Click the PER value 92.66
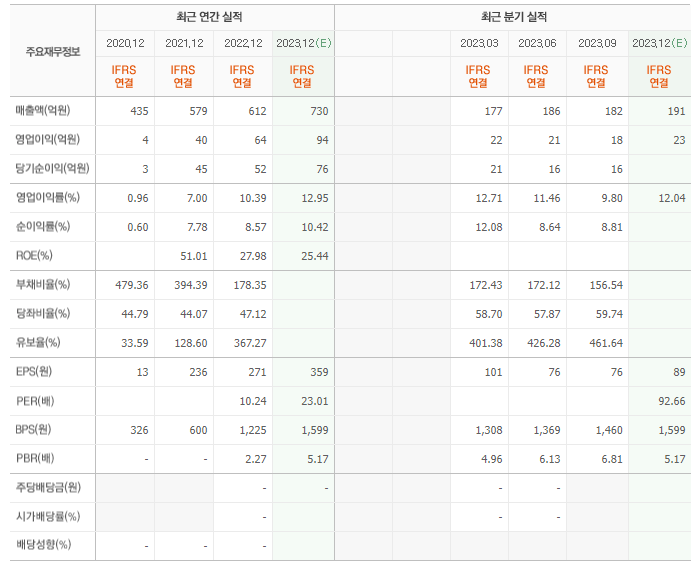The image size is (696, 565). point(672,401)
